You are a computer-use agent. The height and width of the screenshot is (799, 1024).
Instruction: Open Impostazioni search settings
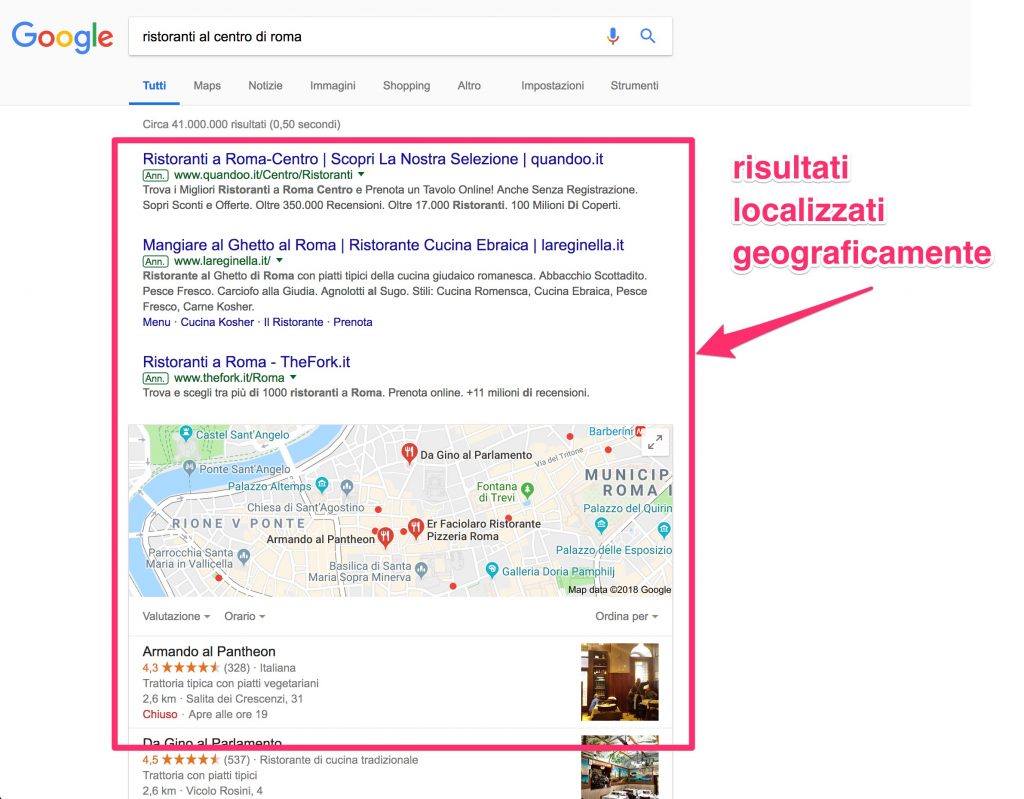point(552,86)
